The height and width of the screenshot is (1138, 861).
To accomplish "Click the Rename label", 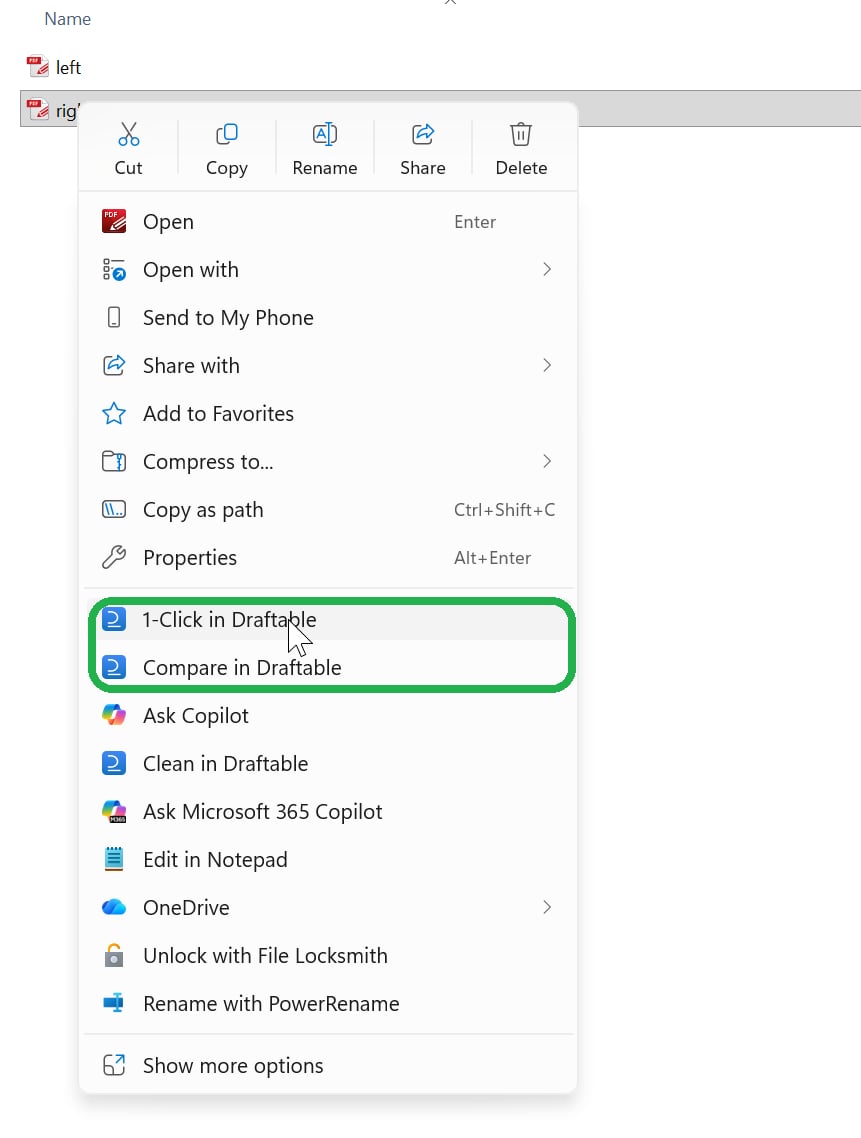I will pyautogui.click(x=325, y=168).
